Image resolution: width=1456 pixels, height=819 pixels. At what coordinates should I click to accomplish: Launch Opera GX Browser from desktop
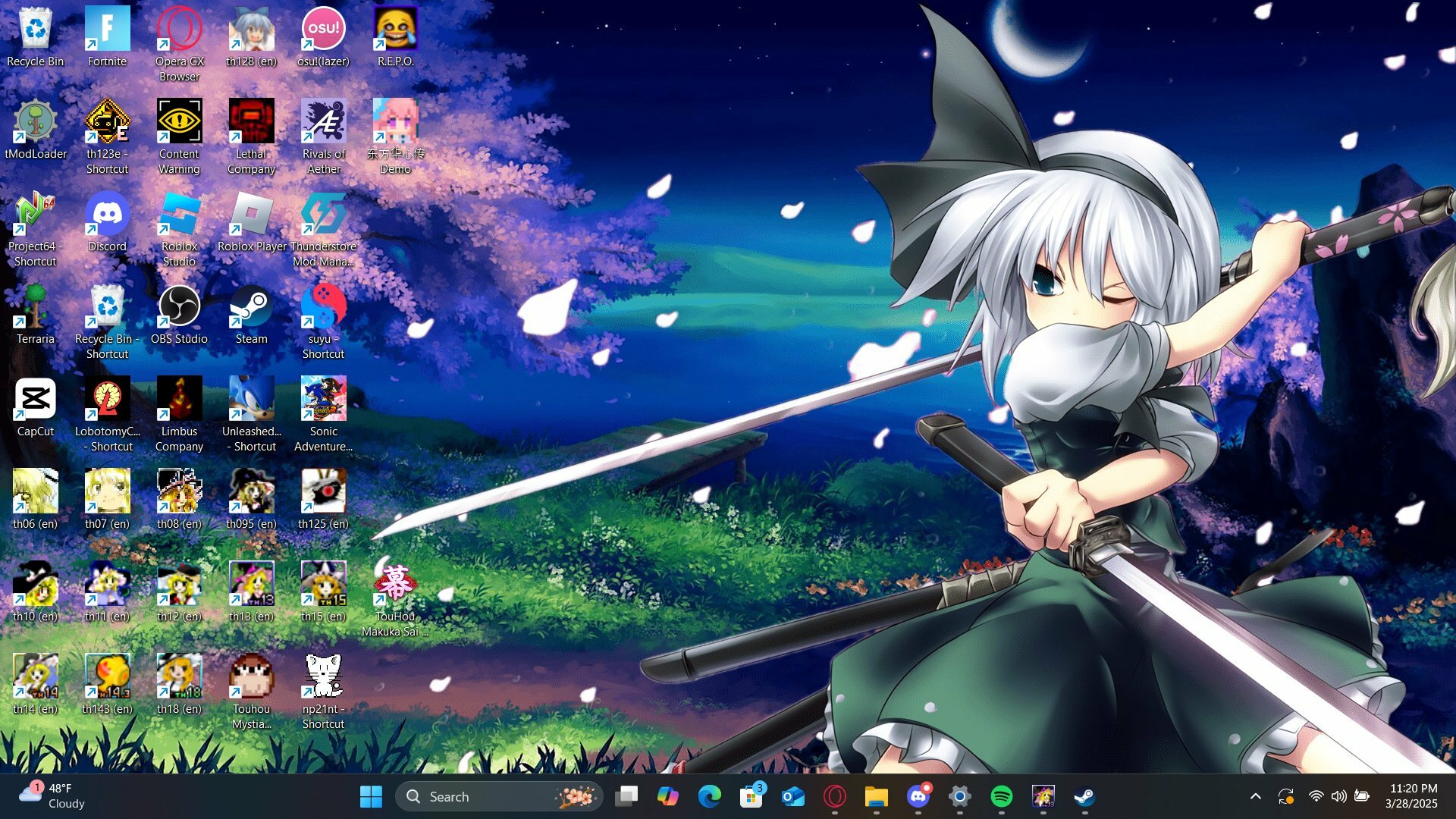click(180, 44)
